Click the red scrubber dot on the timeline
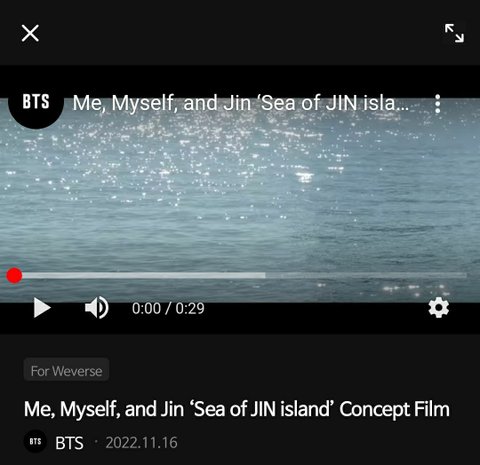Screen dimensions: 480x465 pos(14,276)
